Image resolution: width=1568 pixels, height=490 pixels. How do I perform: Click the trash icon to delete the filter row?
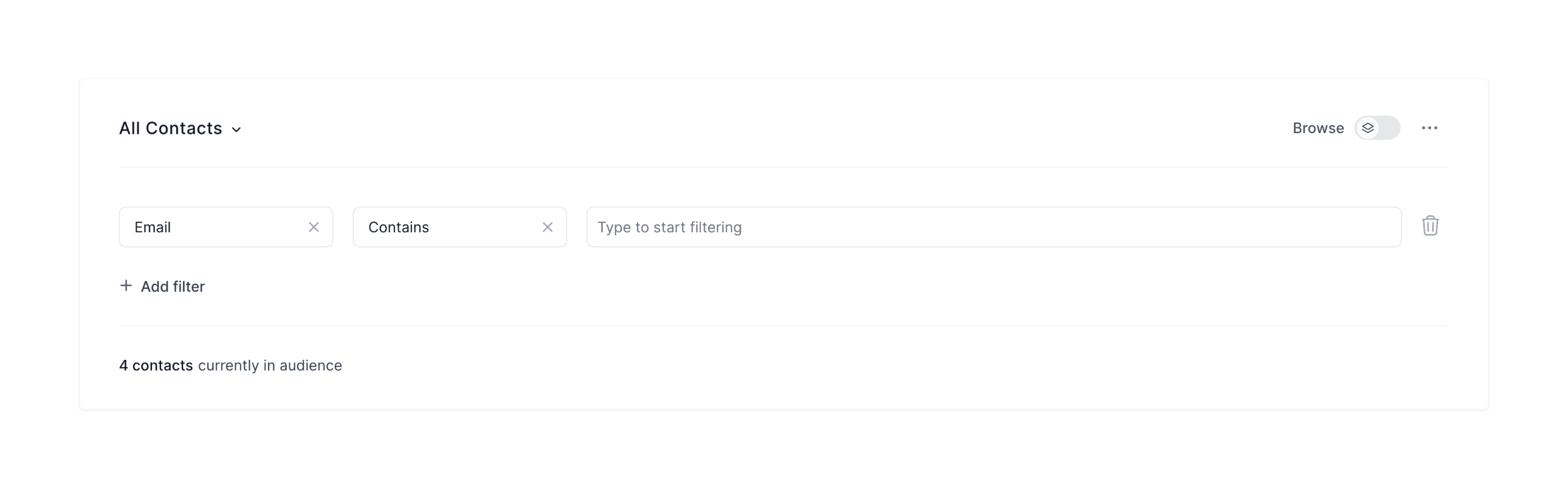[x=1431, y=226]
